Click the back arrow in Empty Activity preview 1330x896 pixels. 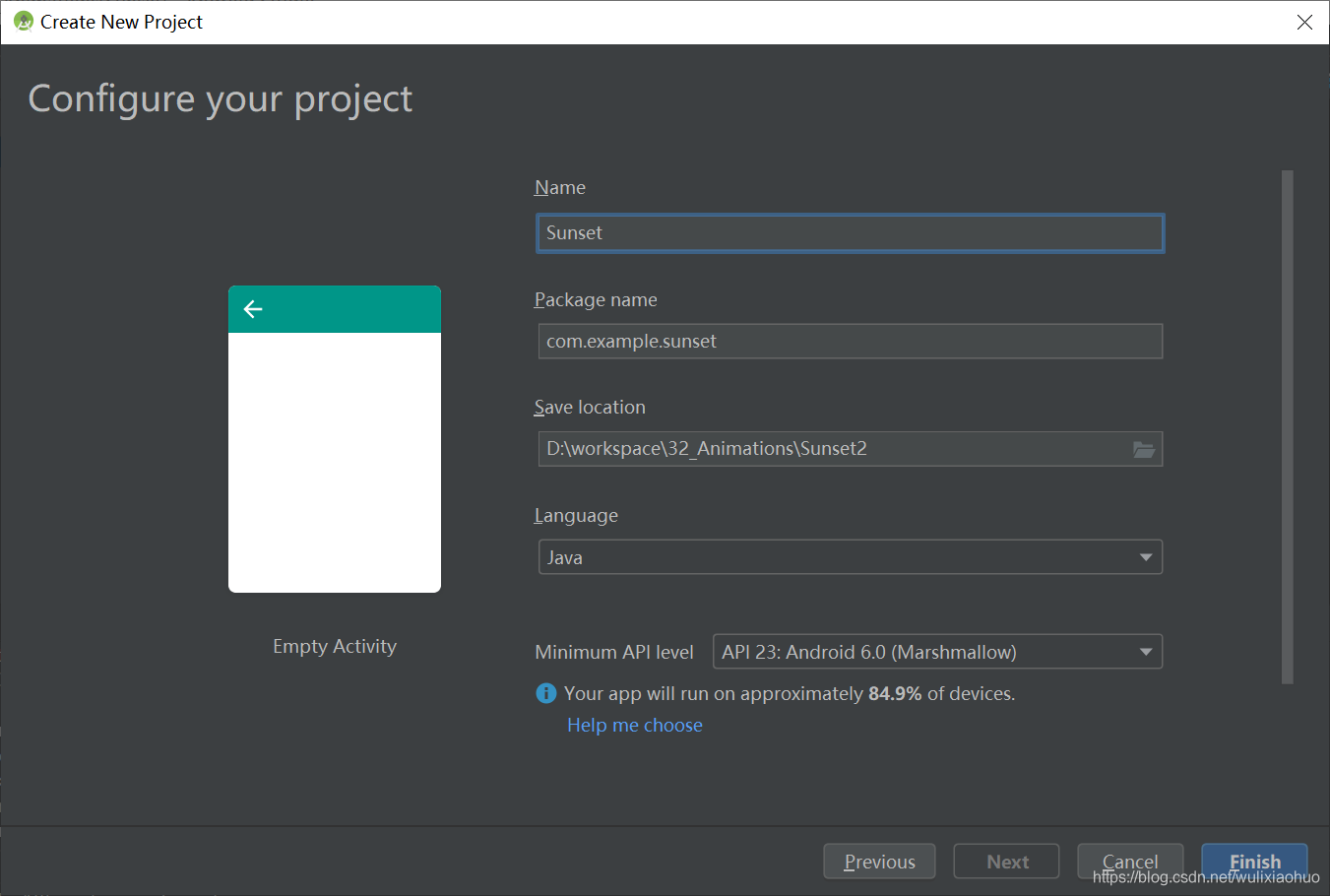[x=253, y=309]
